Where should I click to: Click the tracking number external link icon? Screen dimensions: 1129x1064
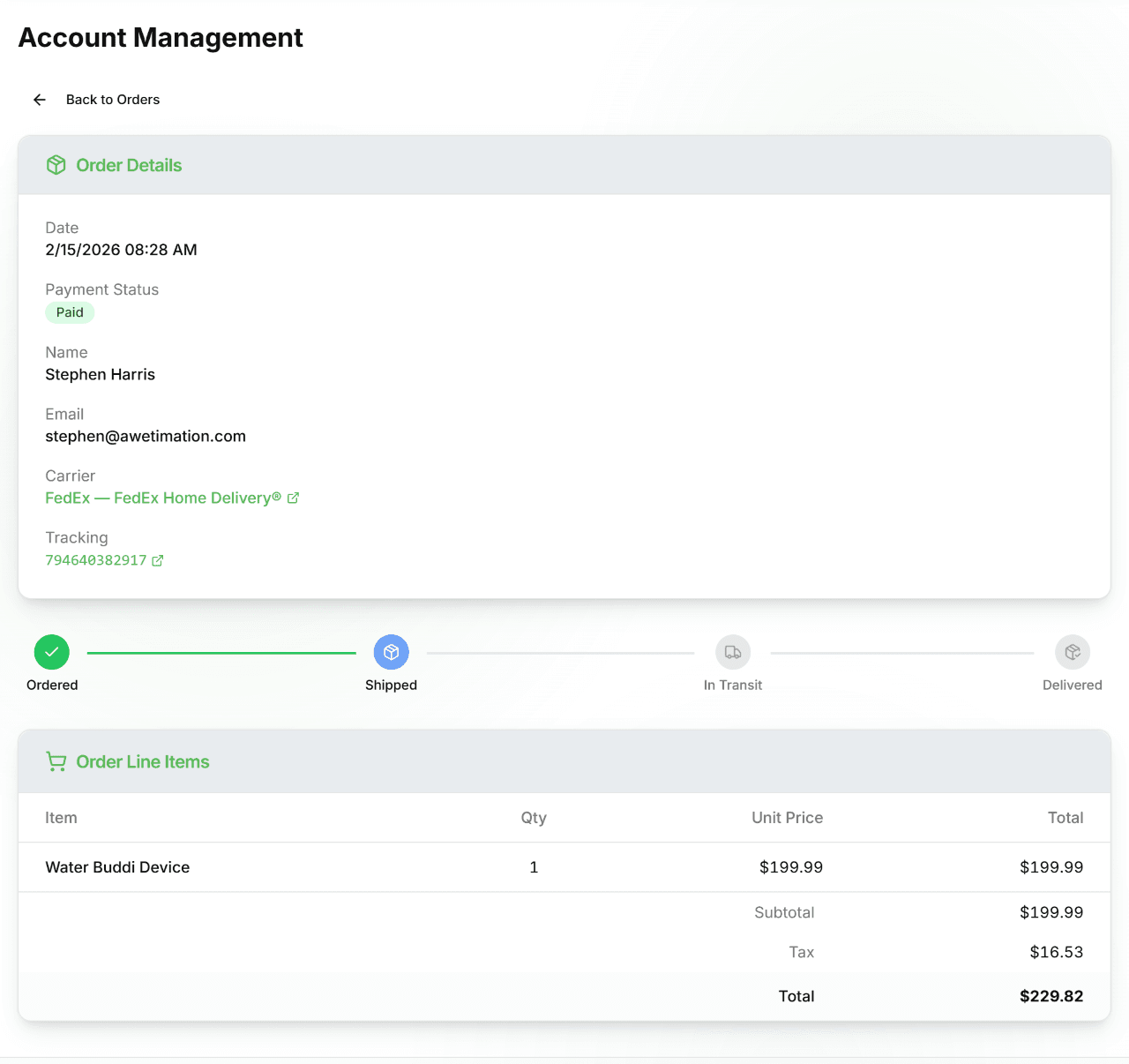tap(158, 560)
